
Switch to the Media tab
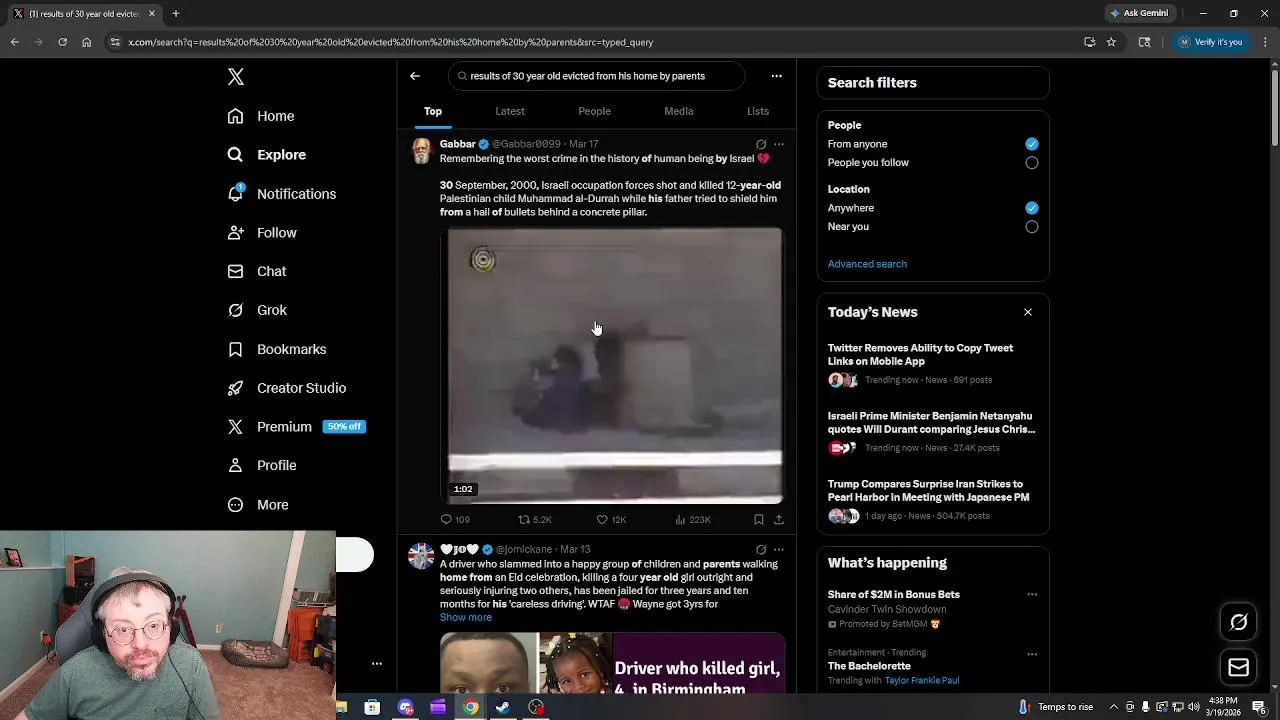pyautogui.click(x=679, y=111)
